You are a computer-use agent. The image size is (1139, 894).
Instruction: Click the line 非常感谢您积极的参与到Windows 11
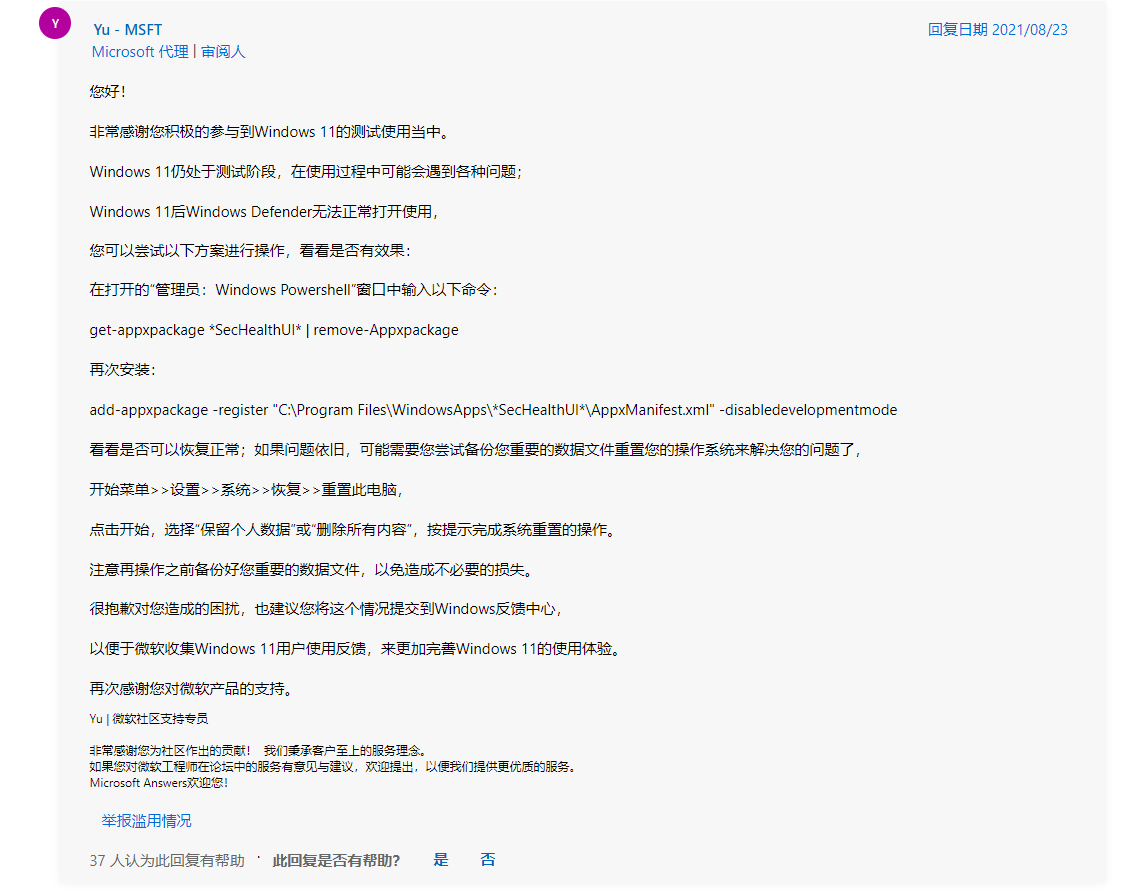point(269,132)
